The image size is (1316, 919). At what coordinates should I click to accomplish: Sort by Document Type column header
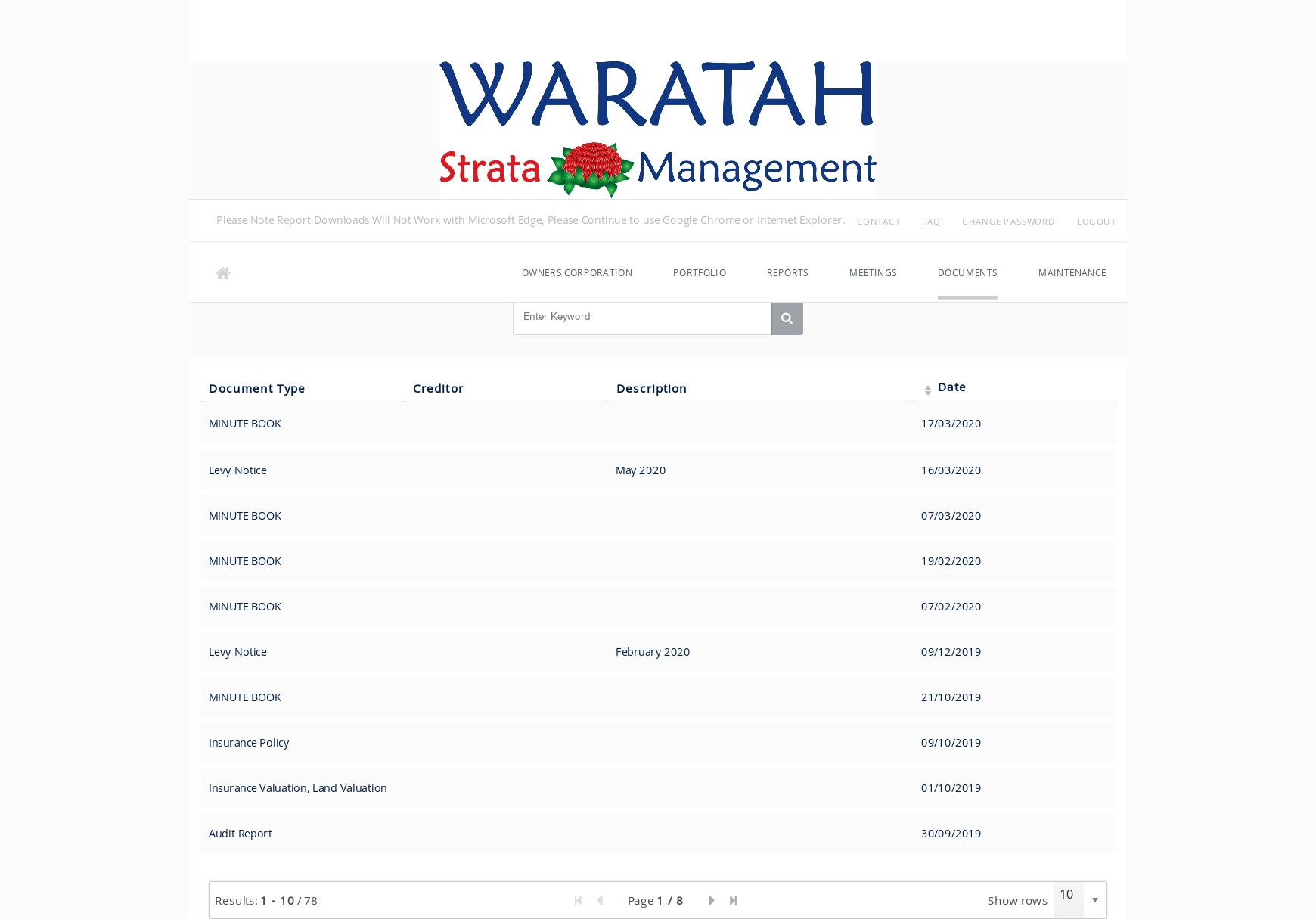coord(257,388)
